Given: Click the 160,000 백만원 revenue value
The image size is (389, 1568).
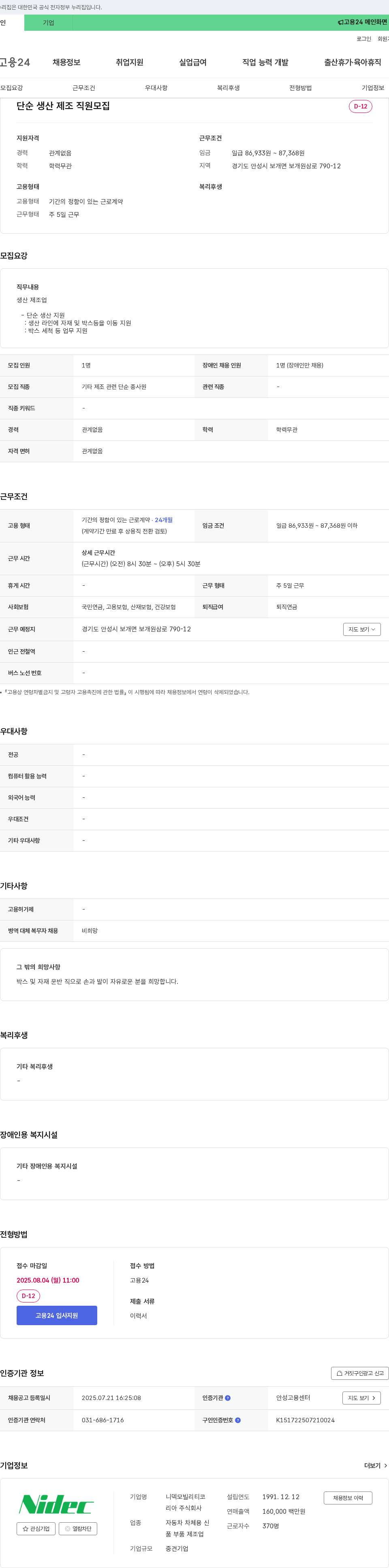Looking at the screenshot, I should (284, 1511).
